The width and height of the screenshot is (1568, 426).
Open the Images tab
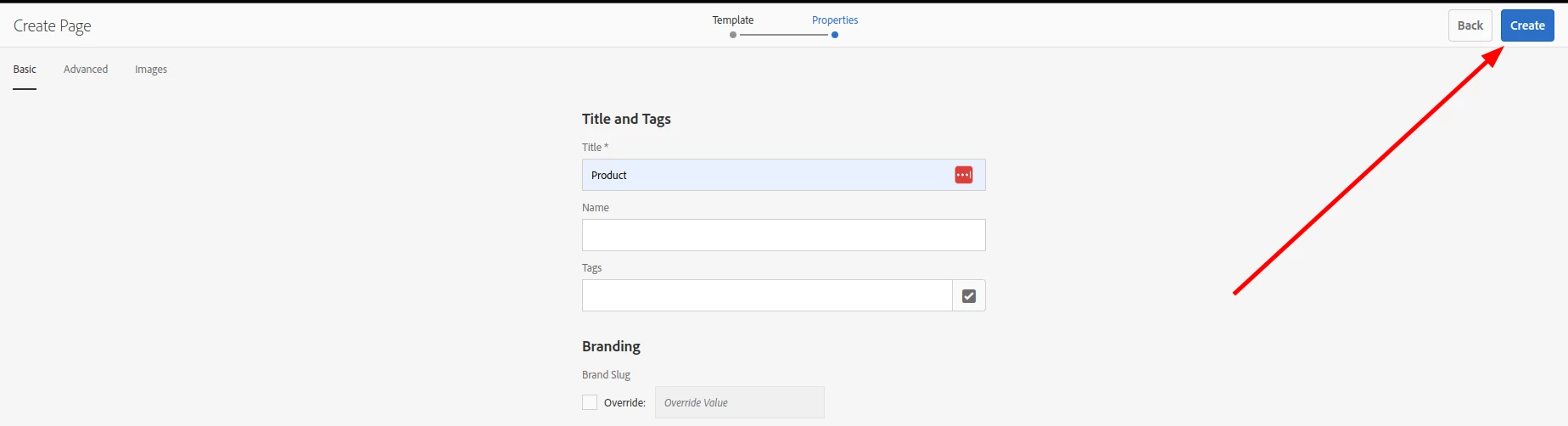151,70
